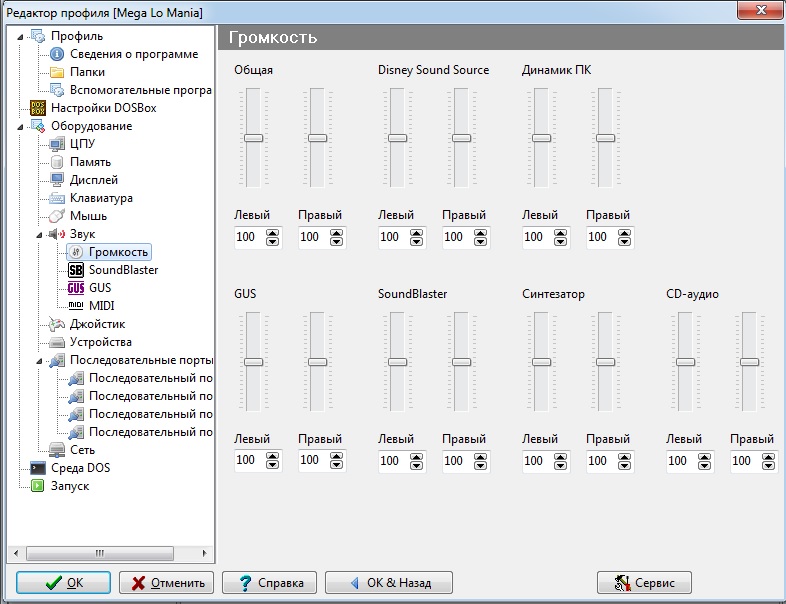Click the SB SoundBlaster icon in tree
Viewport: 786px width, 604px height.
point(76,270)
